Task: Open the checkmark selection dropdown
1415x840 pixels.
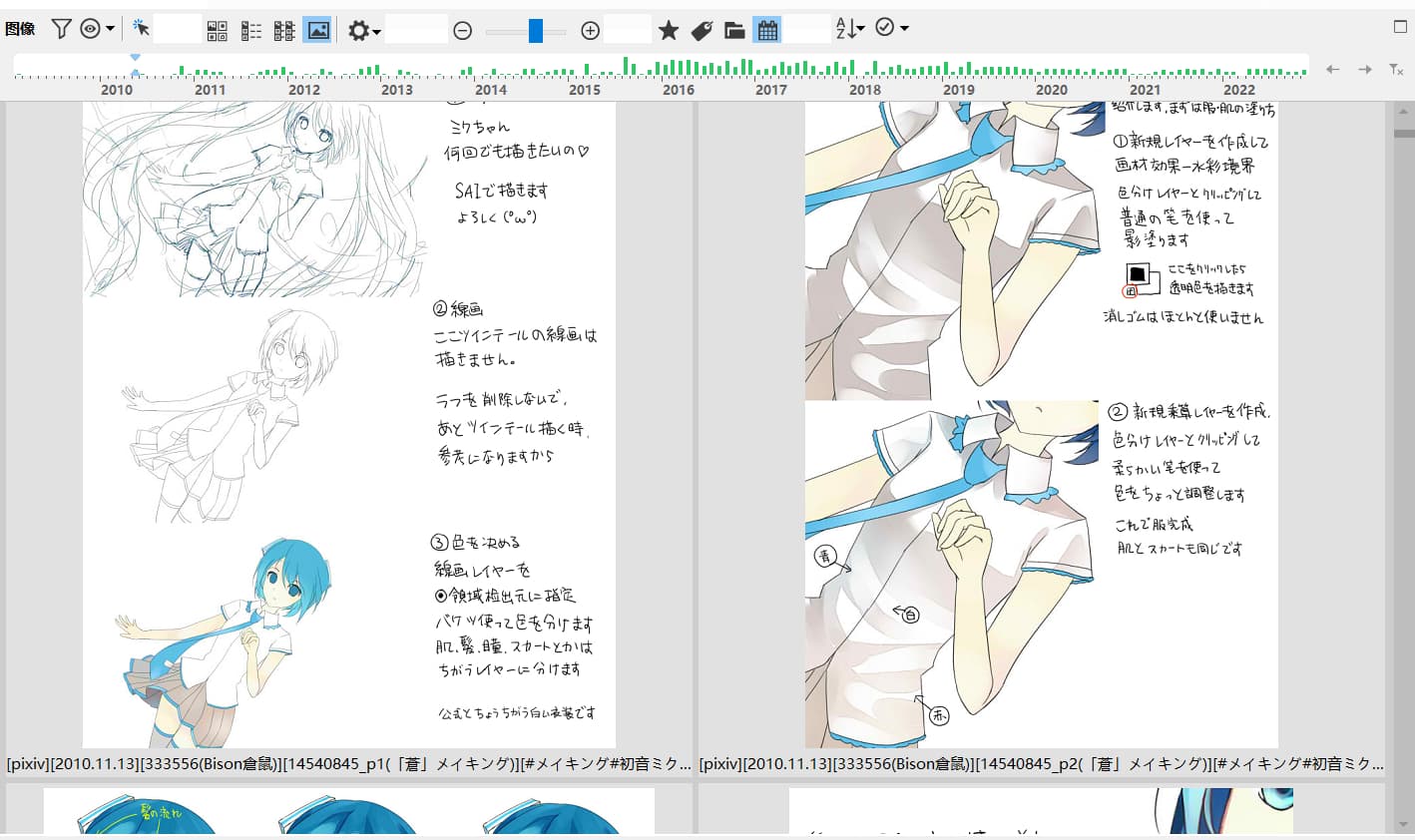Action: coord(891,29)
